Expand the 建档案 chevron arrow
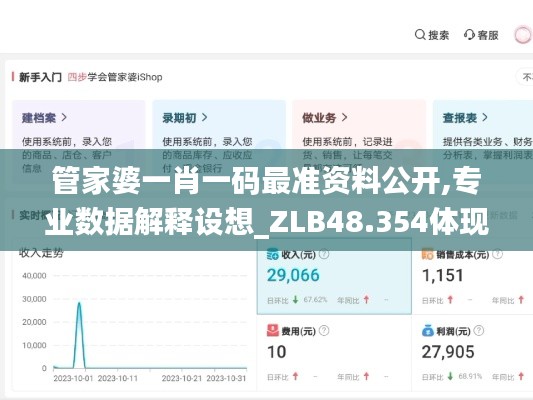The width and height of the screenshot is (533, 400). [64, 118]
